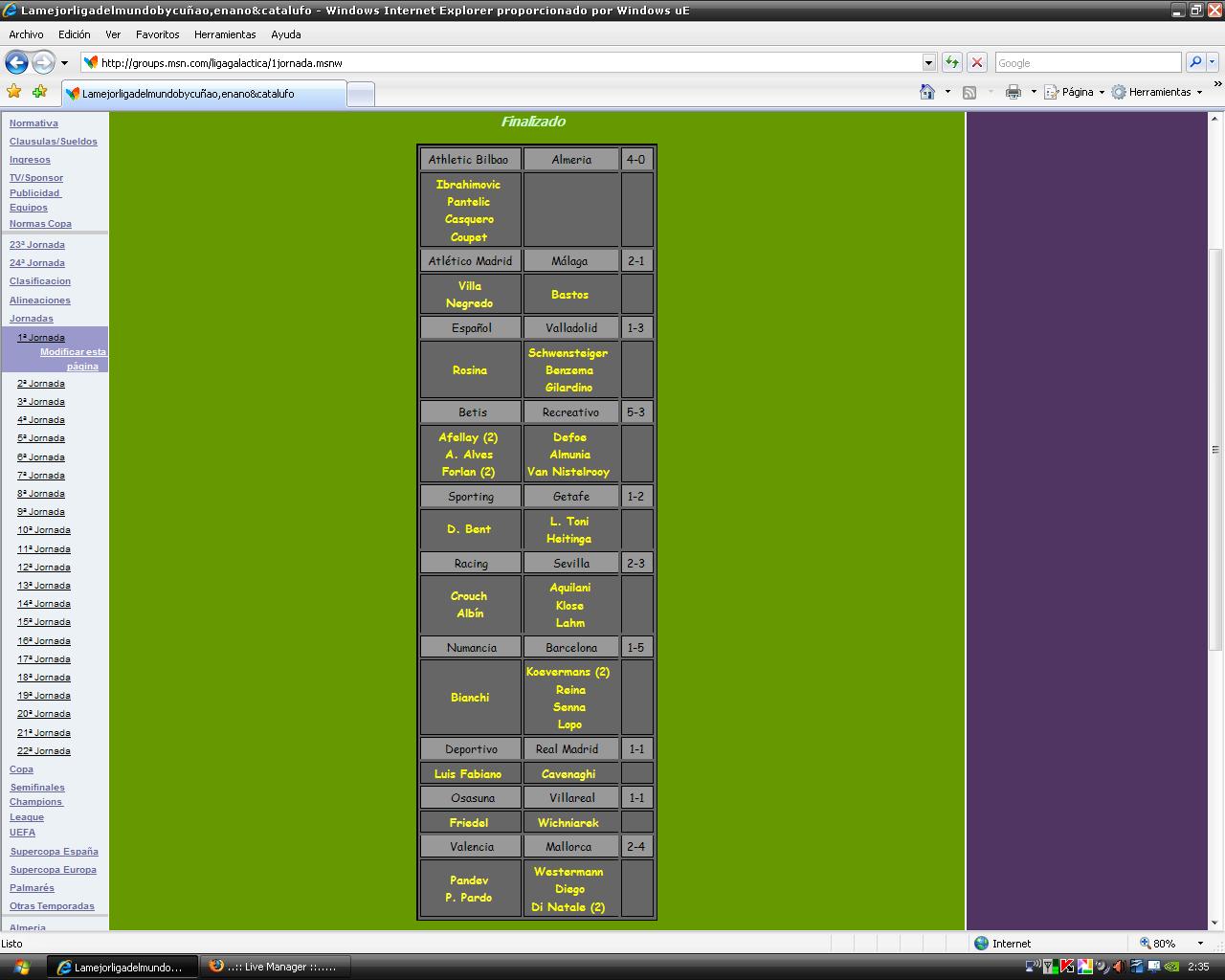Open the Normas Copa link

point(40,224)
